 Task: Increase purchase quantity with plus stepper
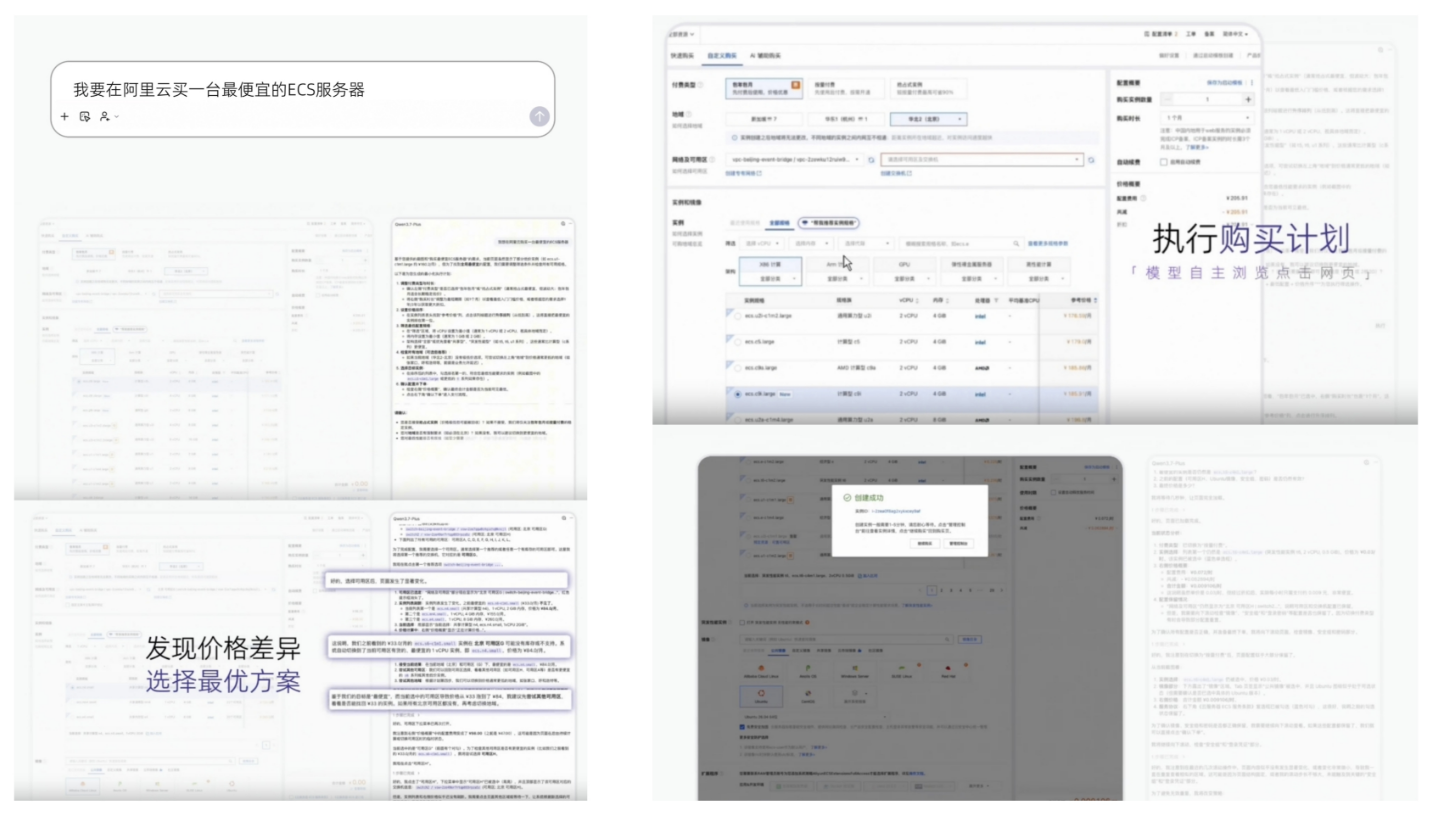1247,100
